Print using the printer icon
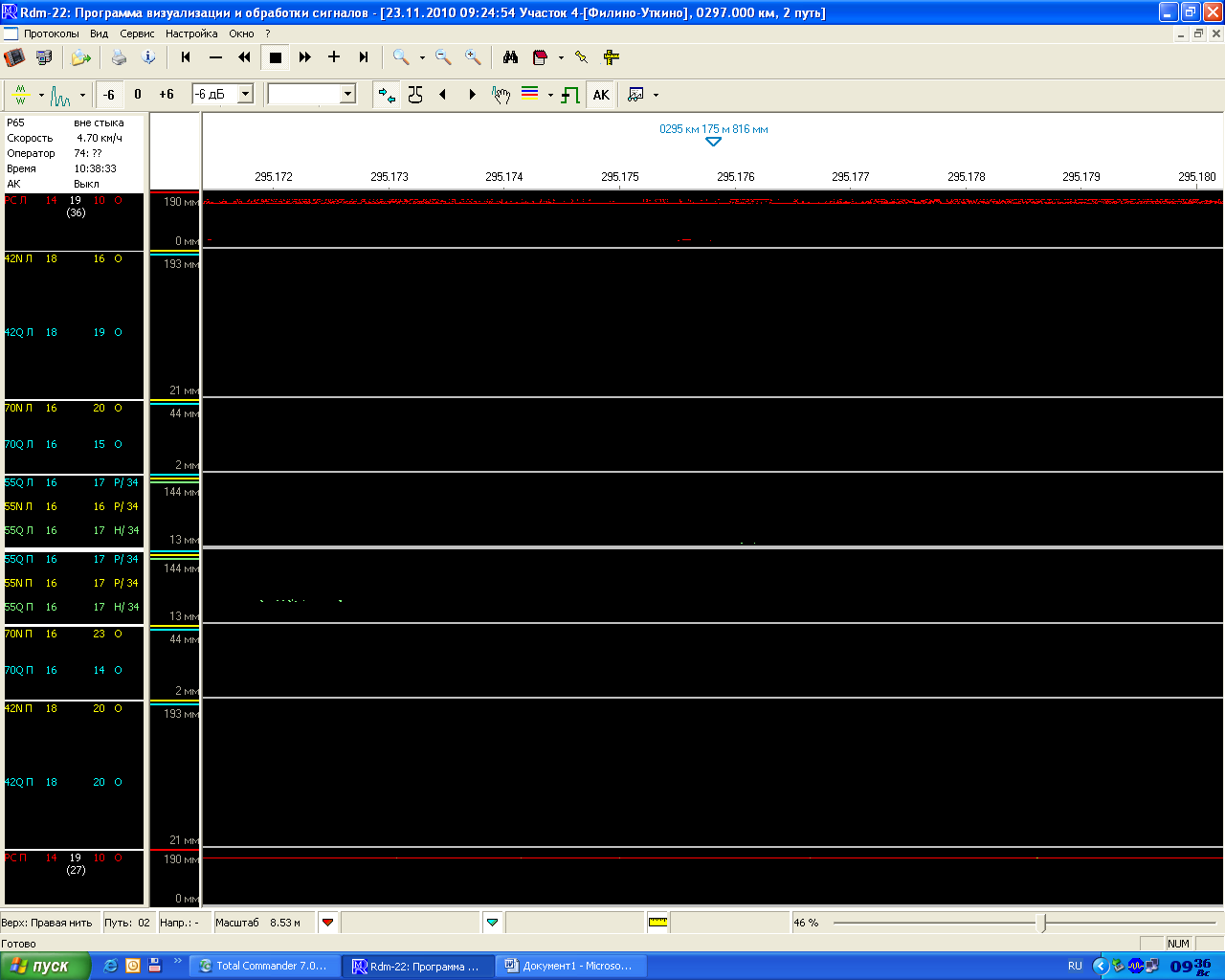This screenshot has width=1225, height=980. [119, 57]
